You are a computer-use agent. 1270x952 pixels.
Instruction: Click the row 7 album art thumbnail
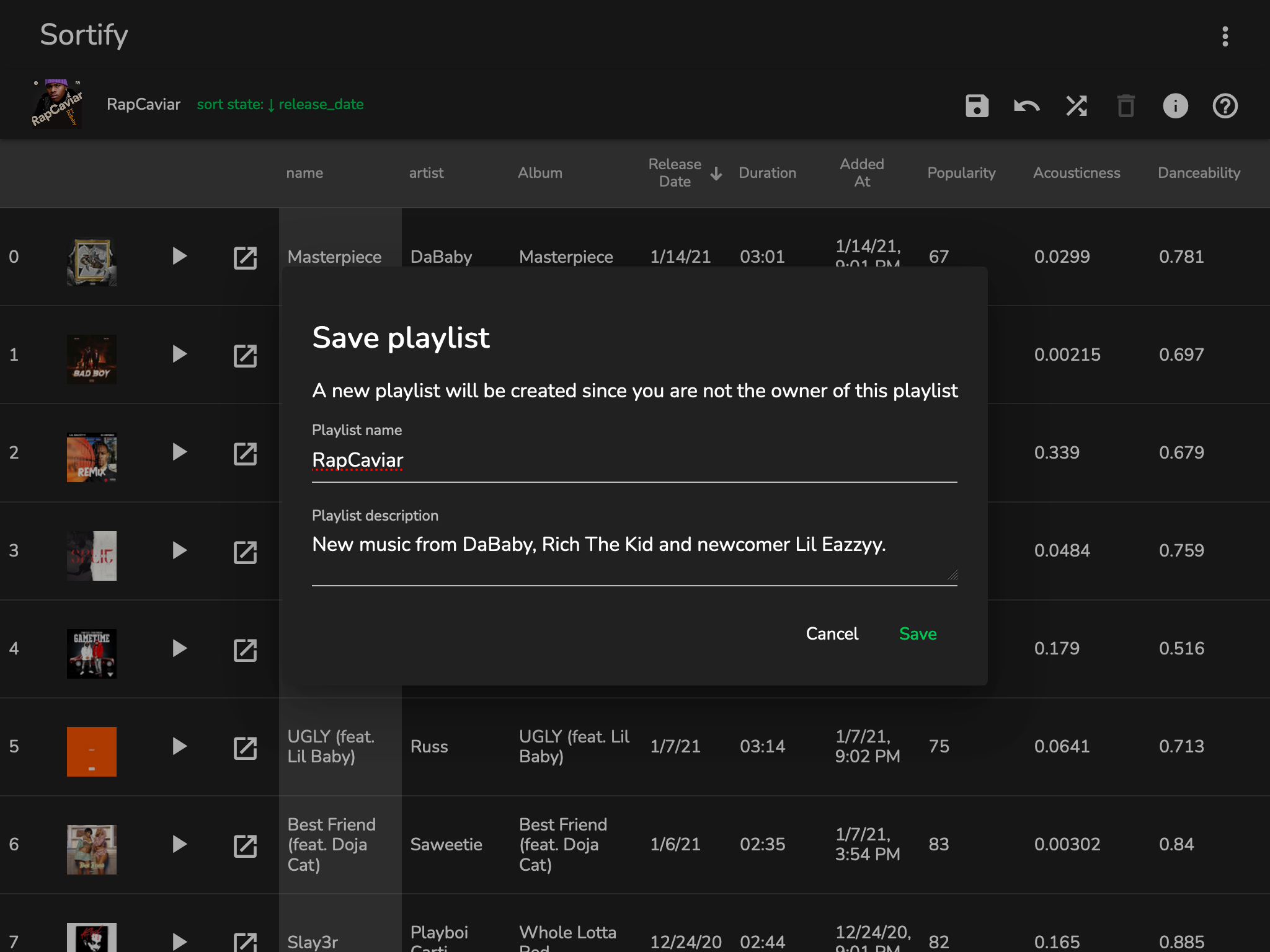coord(92,938)
